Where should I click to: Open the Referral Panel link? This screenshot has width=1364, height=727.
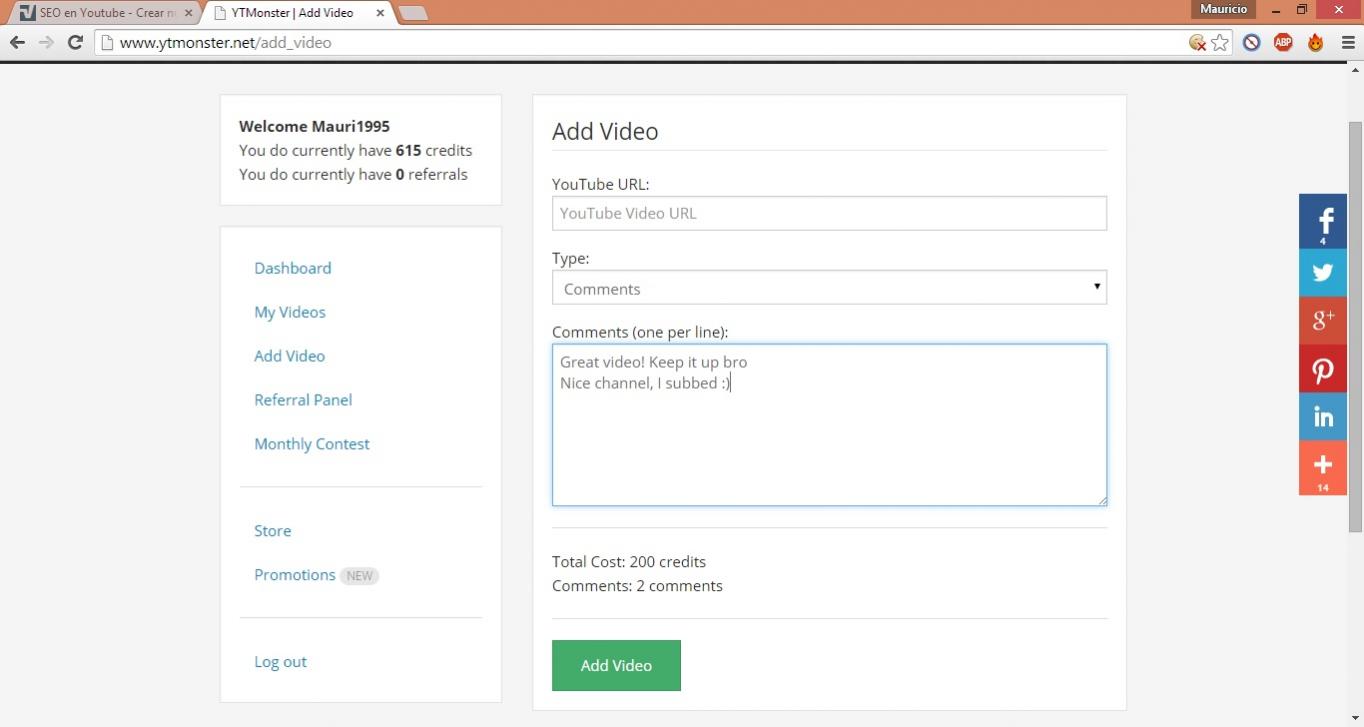coord(302,400)
